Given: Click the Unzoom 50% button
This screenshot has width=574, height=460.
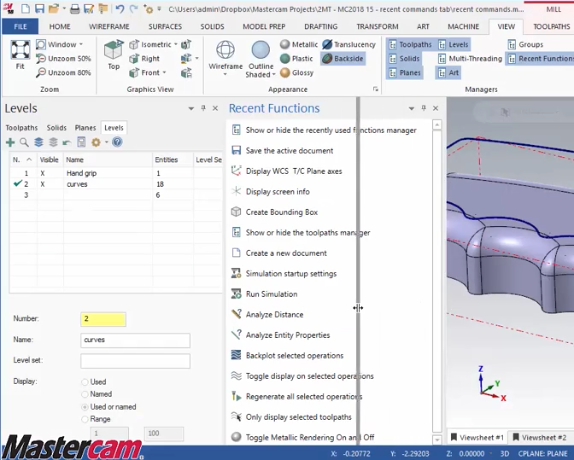Looking at the screenshot, I should (63, 59).
